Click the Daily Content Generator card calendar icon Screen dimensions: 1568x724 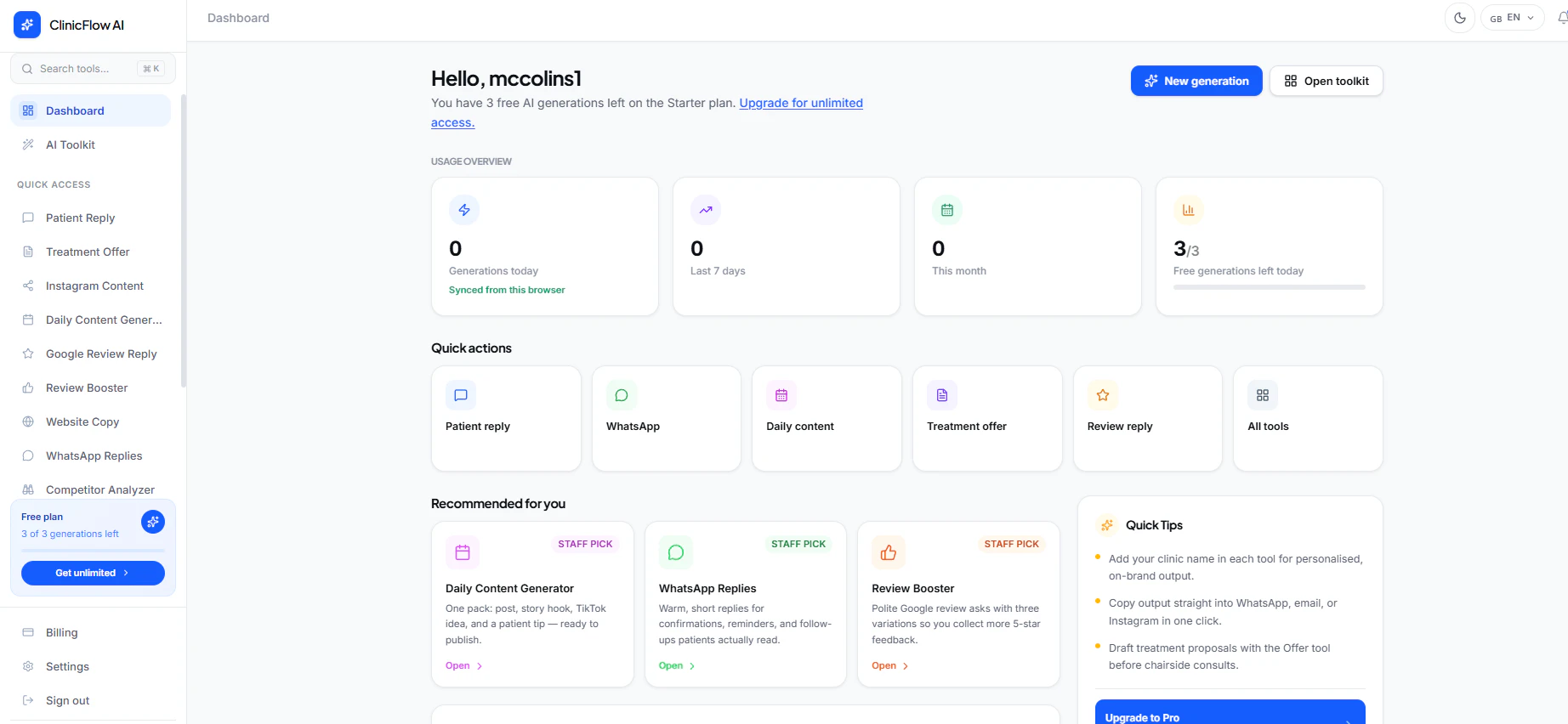(463, 552)
